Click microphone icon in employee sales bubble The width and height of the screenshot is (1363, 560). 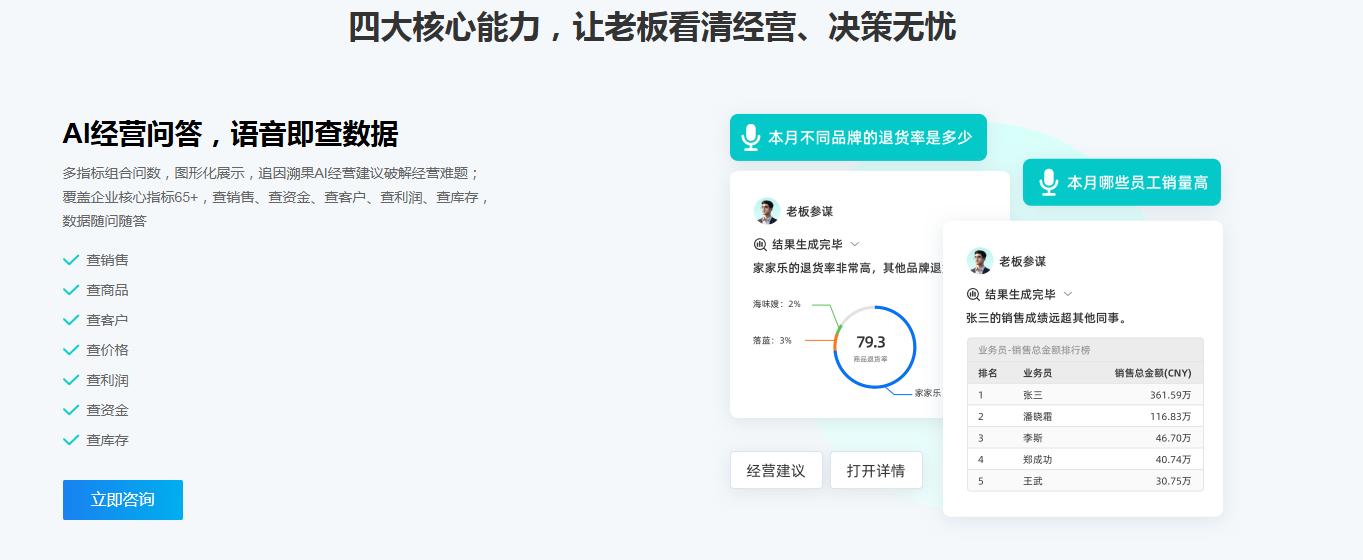coord(1048,183)
